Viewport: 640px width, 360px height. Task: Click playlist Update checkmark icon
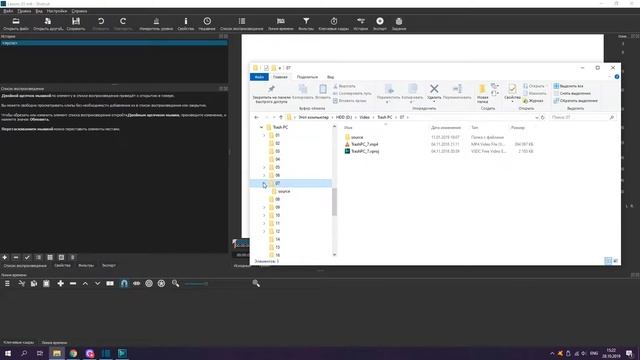(27, 258)
